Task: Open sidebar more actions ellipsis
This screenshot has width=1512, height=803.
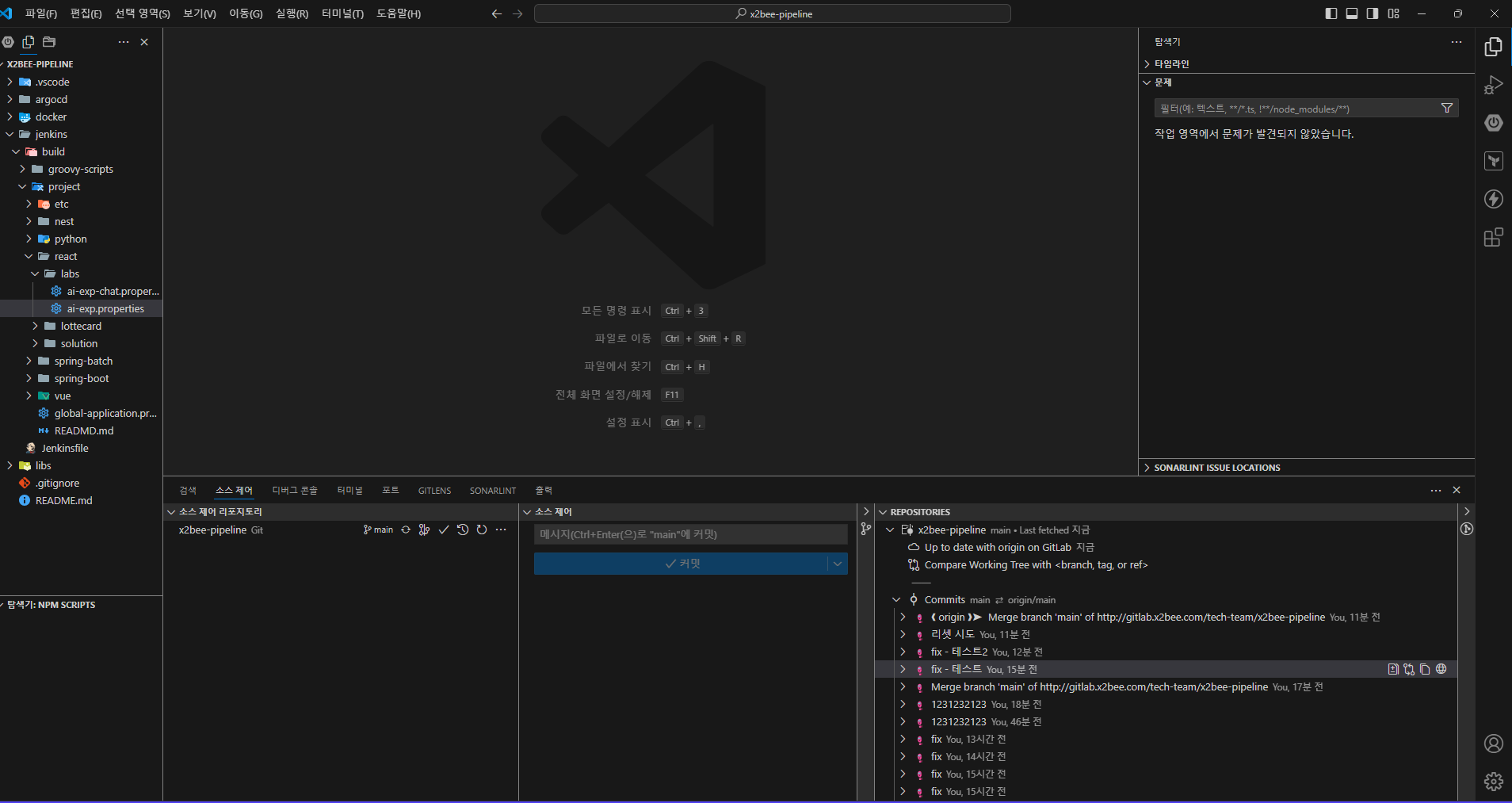Action: tap(124, 42)
